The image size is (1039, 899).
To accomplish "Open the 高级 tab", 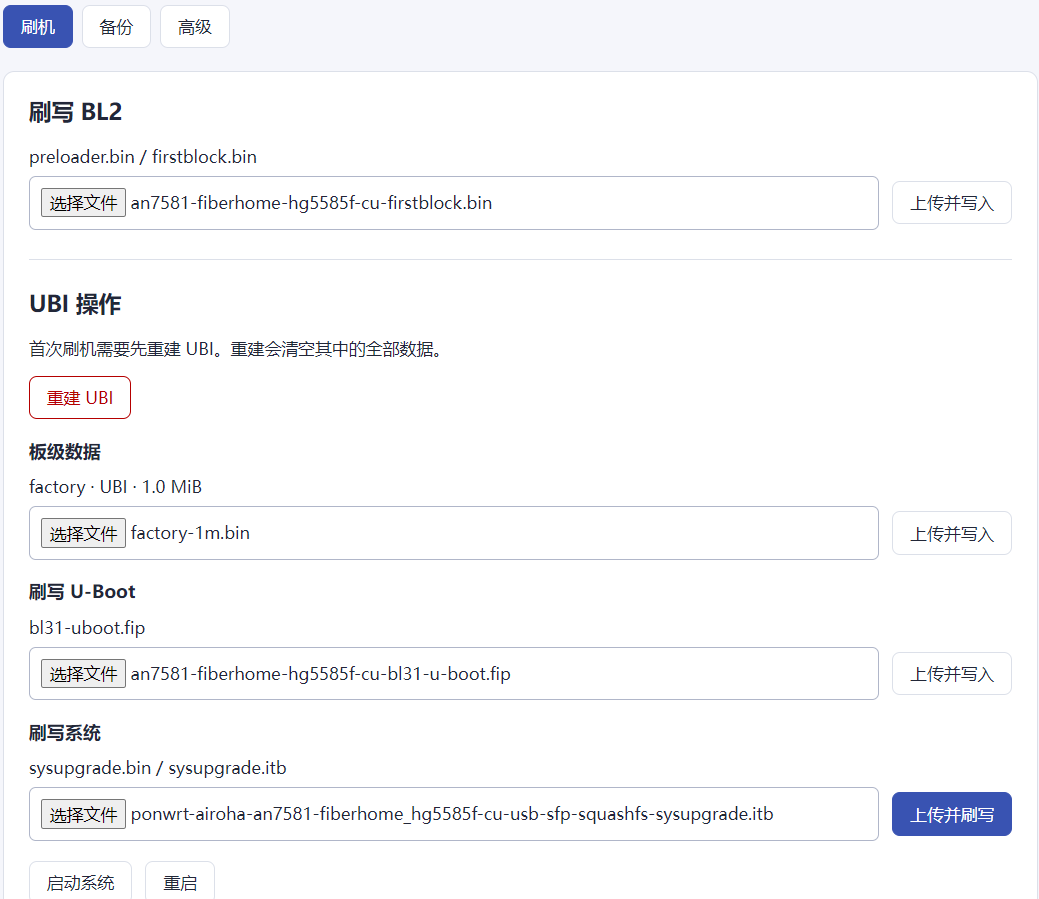I will (194, 26).
